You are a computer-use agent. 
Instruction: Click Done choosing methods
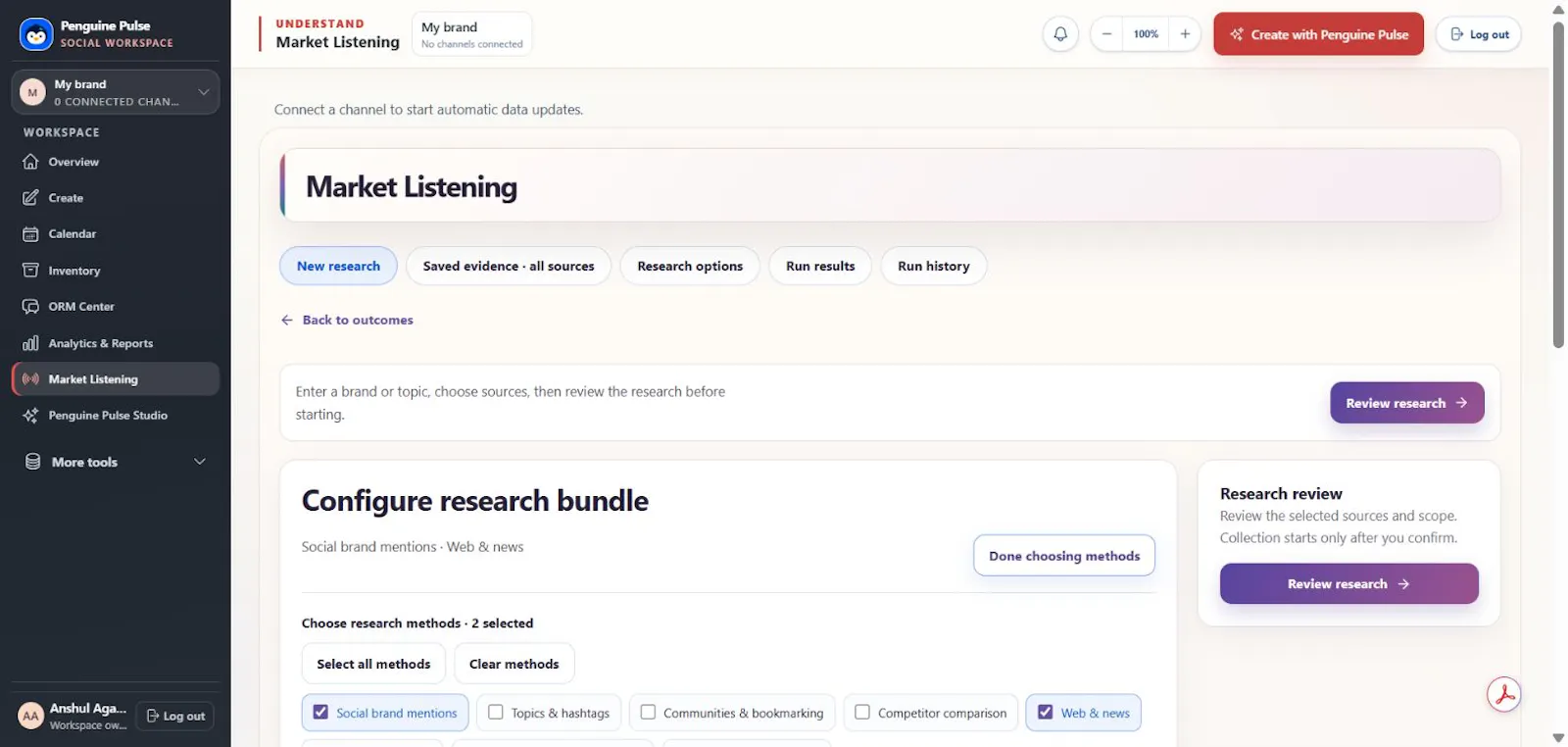tap(1064, 556)
